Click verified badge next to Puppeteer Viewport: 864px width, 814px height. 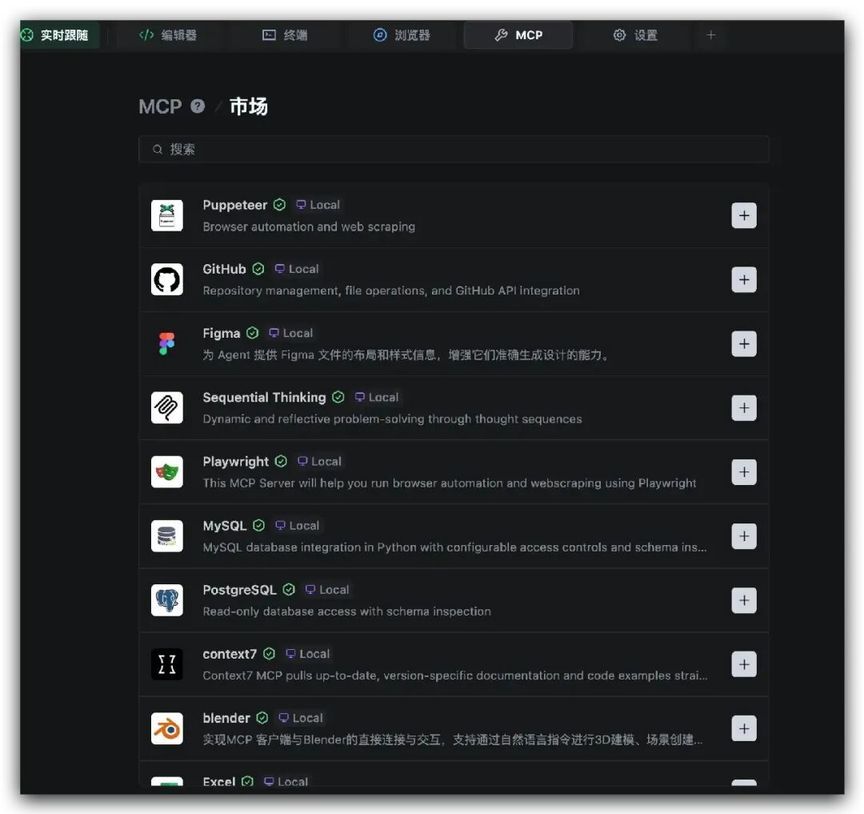click(279, 205)
